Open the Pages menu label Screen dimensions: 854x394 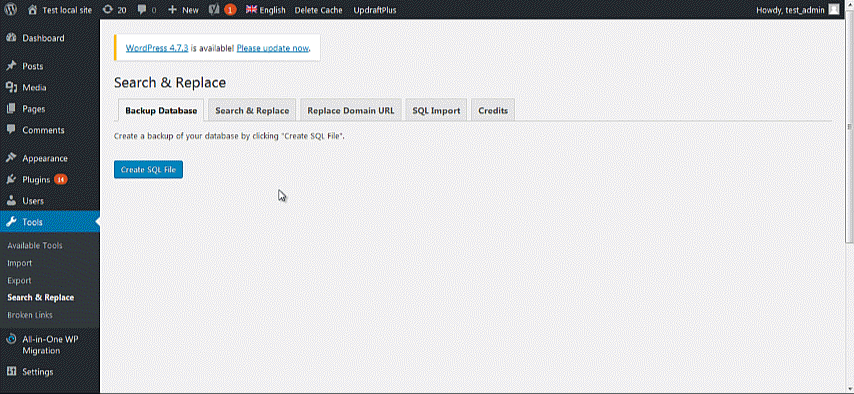34,108
